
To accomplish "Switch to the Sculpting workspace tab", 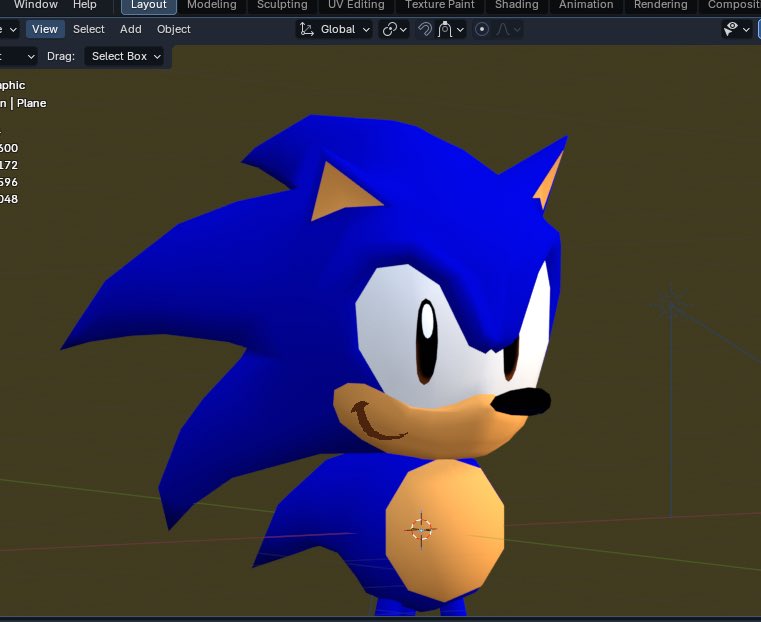I will click(x=282, y=5).
